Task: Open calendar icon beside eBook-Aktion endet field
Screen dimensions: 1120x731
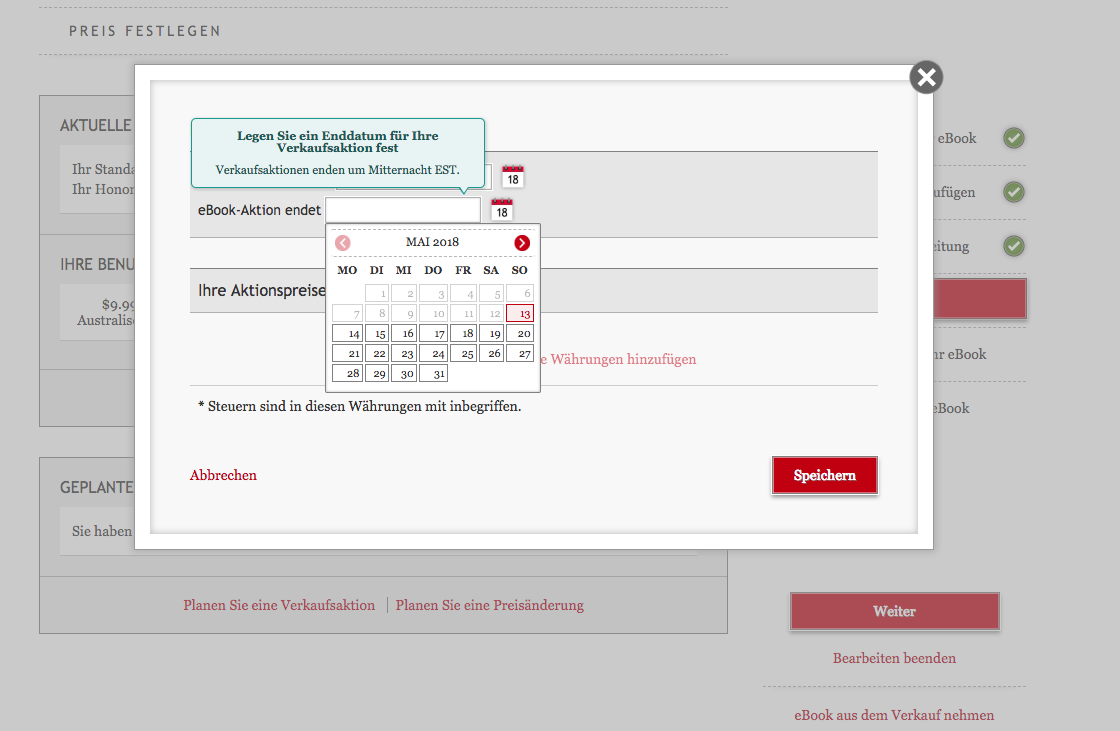Action: click(x=502, y=210)
